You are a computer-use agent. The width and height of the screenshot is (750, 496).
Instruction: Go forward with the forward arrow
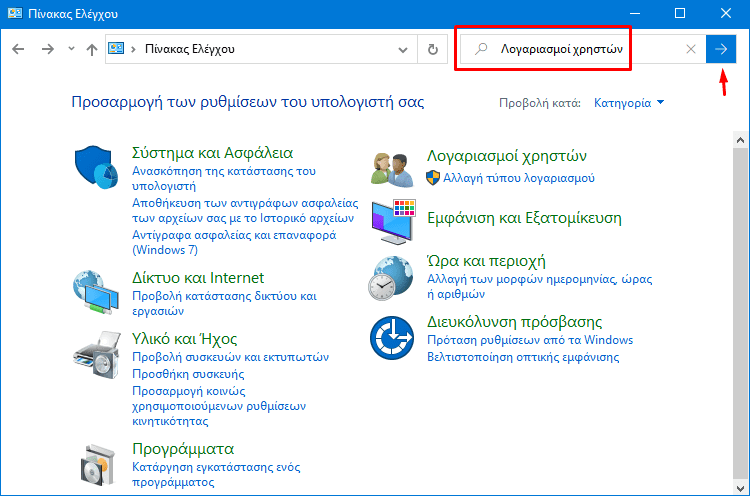47,49
